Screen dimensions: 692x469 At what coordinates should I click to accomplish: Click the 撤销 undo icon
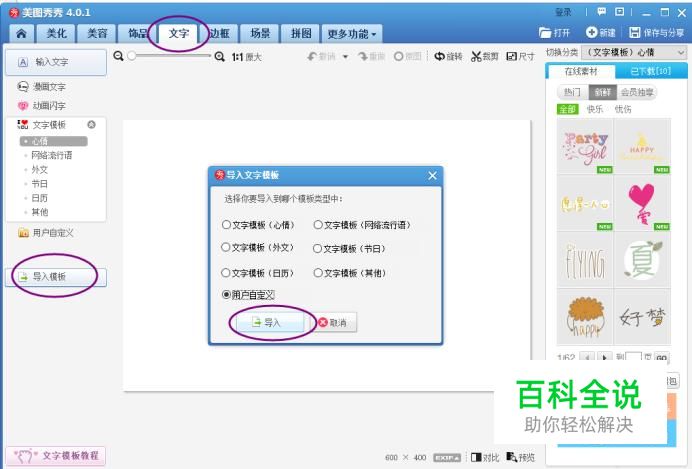click(x=312, y=56)
